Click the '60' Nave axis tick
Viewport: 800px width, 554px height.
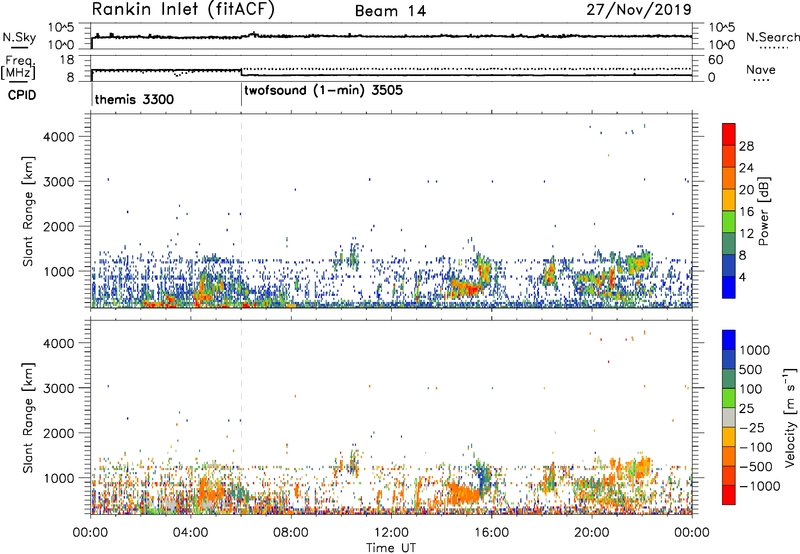point(716,60)
